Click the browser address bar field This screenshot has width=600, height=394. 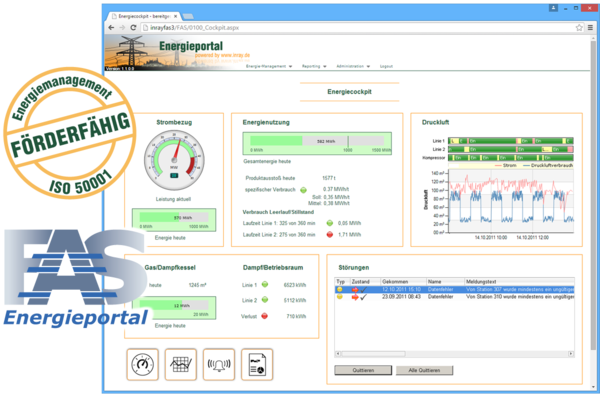coord(358,28)
